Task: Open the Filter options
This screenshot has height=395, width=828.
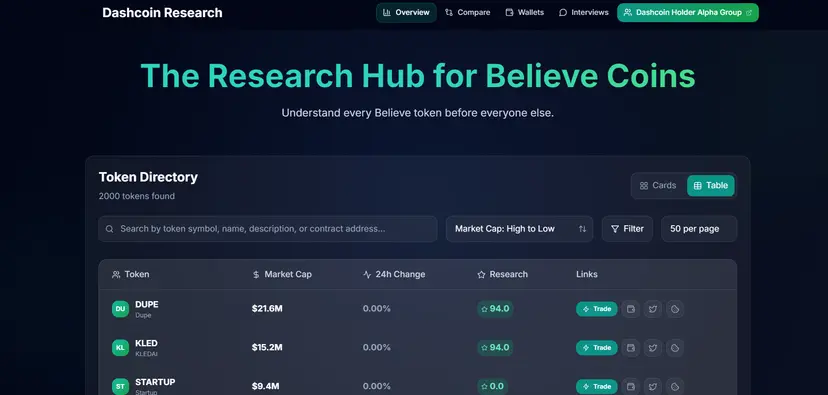Action: coord(627,229)
